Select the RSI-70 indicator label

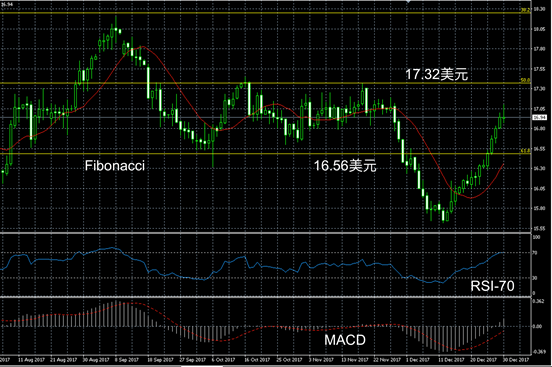492,286
